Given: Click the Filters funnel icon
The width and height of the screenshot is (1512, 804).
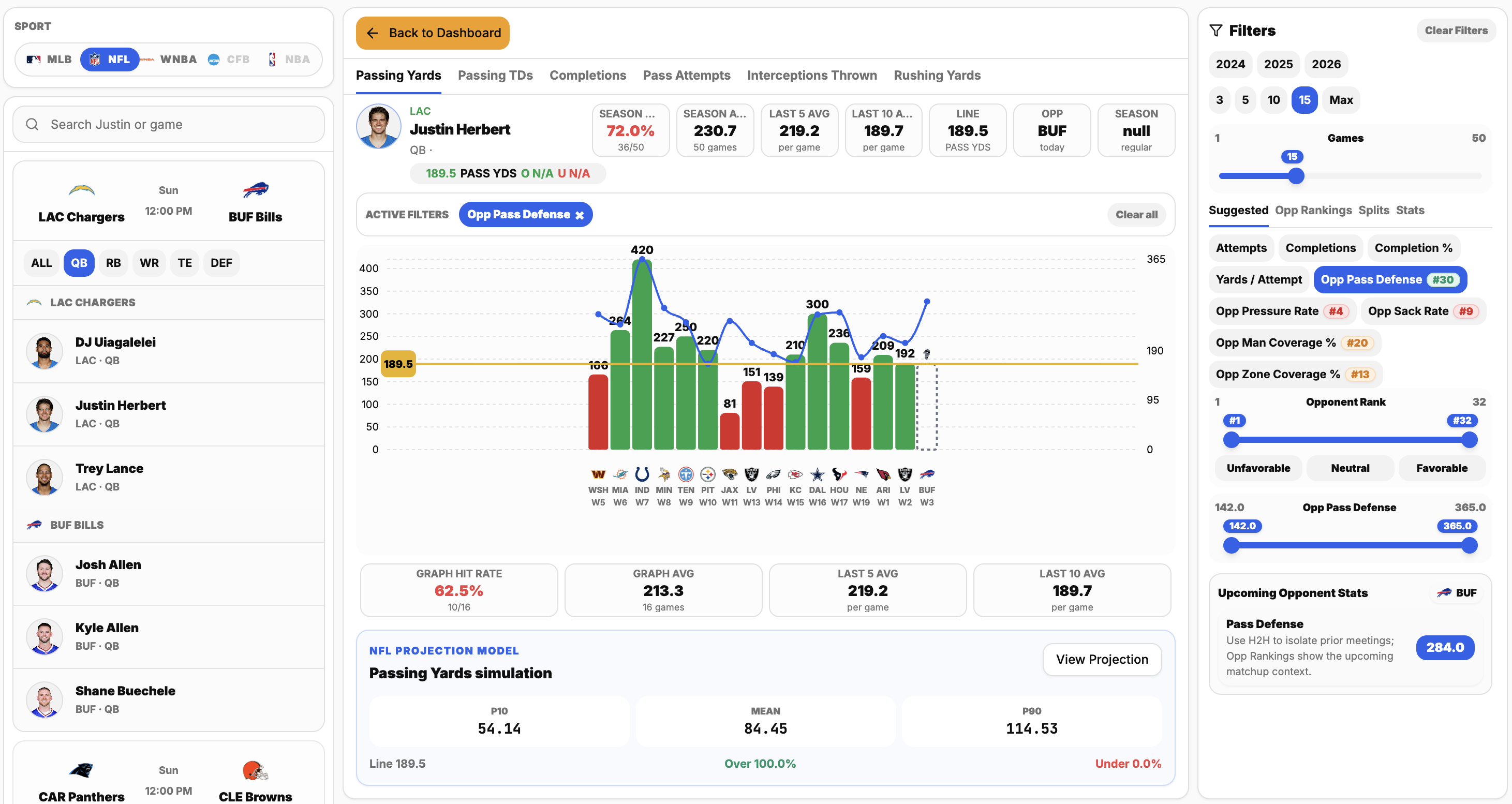Looking at the screenshot, I should tap(1215, 31).
